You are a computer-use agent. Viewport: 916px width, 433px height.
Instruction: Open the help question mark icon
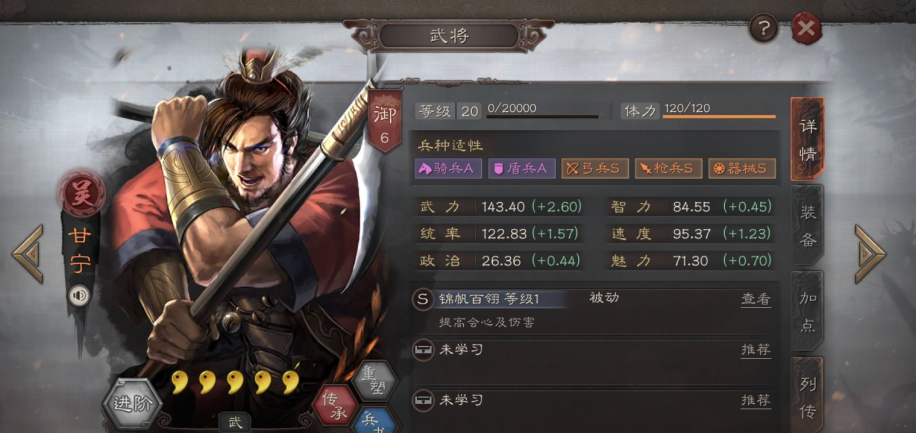pos(764,27)
